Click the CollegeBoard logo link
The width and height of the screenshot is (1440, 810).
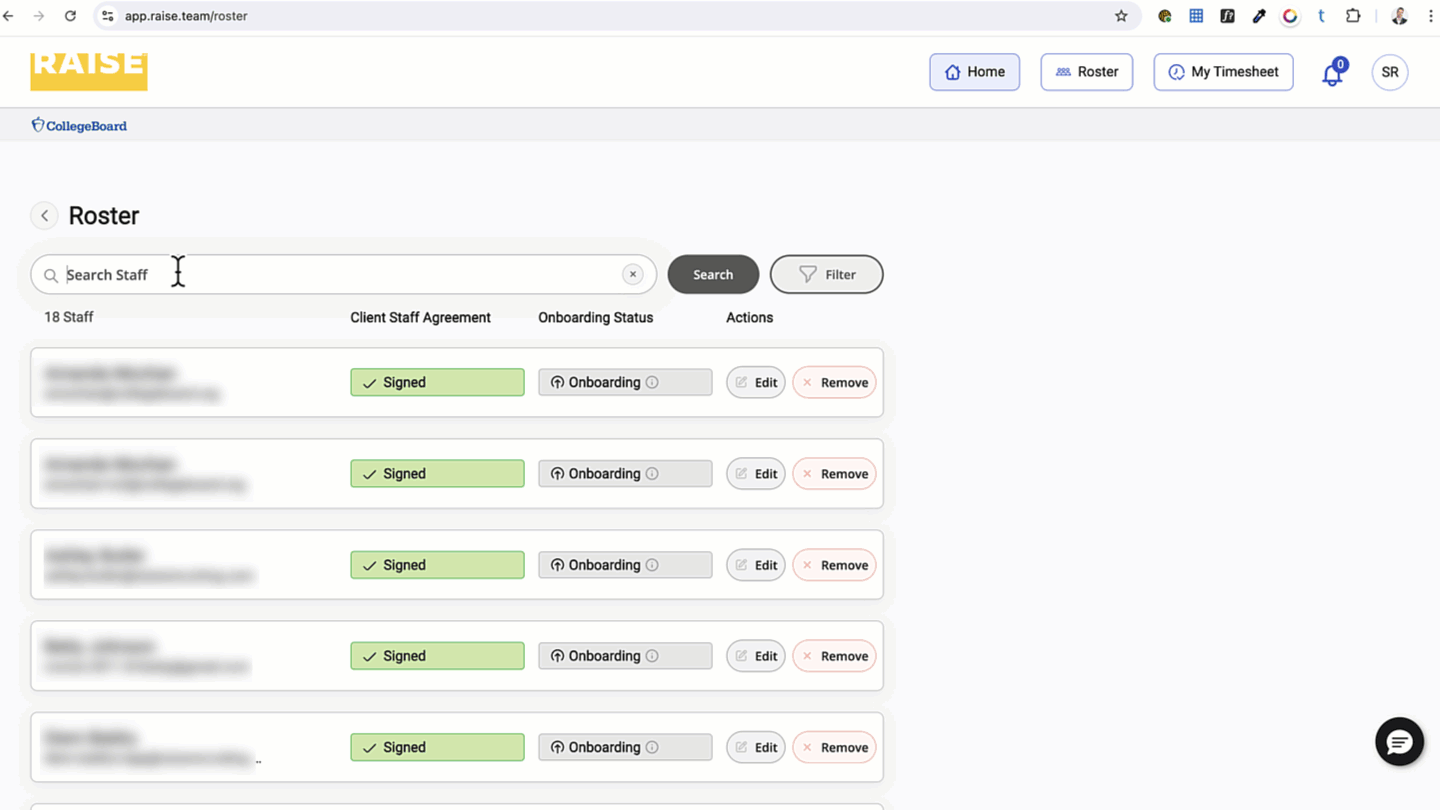pos(79,126)
